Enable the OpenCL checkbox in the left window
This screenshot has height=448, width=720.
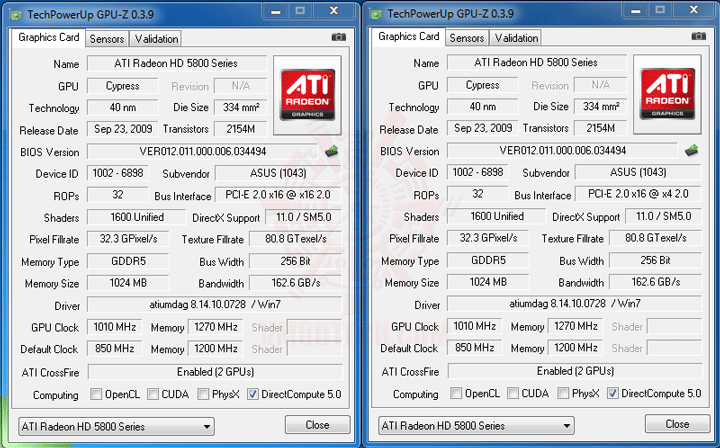point(96,394)
